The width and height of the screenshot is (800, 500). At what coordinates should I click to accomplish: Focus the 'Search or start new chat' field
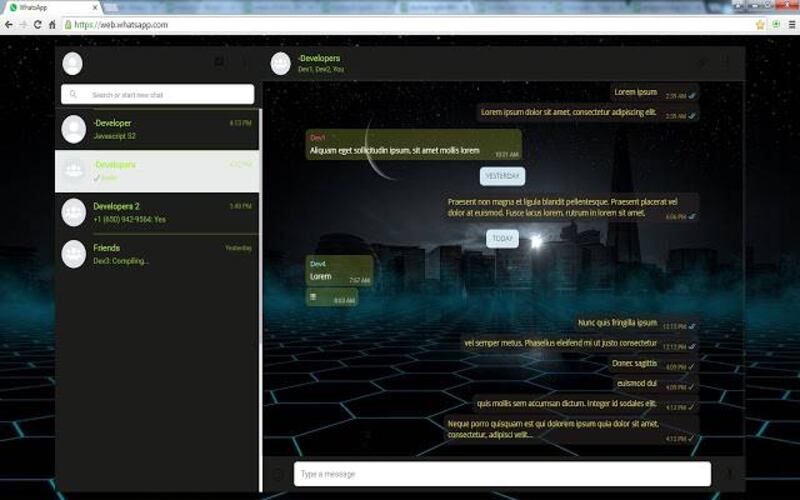pos(165,95)
